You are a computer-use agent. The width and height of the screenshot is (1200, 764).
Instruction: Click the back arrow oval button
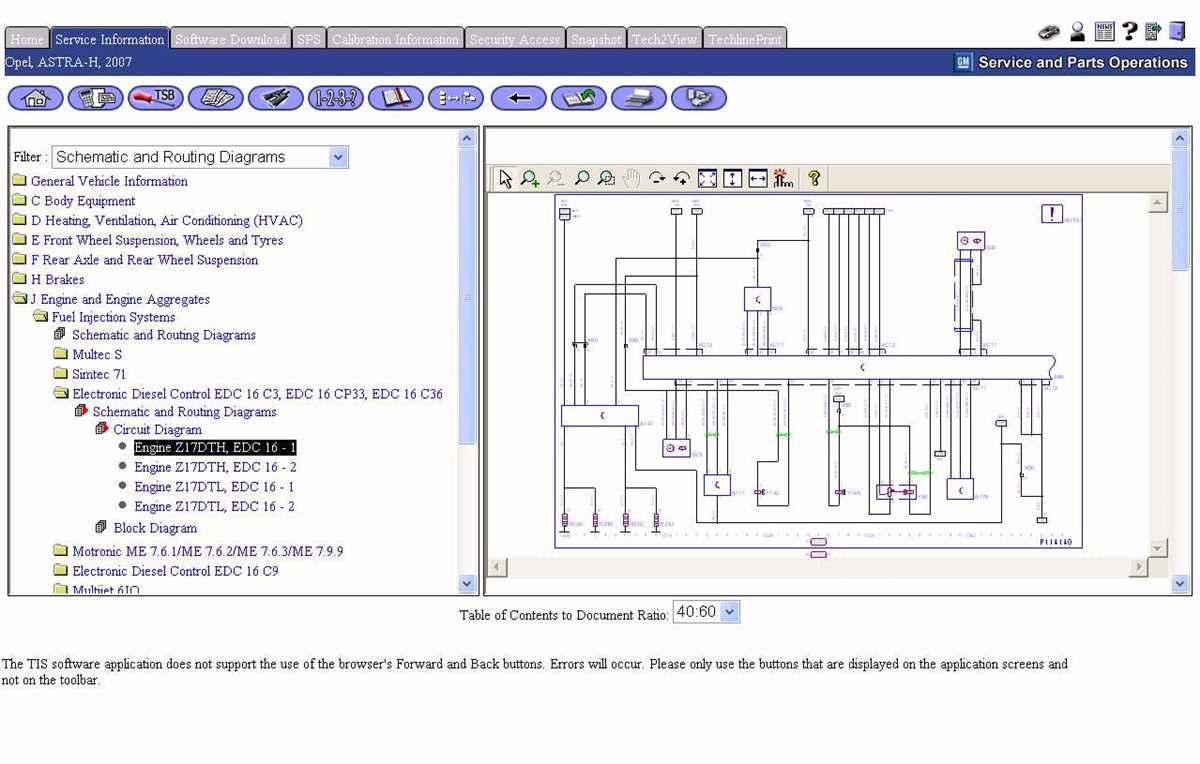tap(518, 97)
